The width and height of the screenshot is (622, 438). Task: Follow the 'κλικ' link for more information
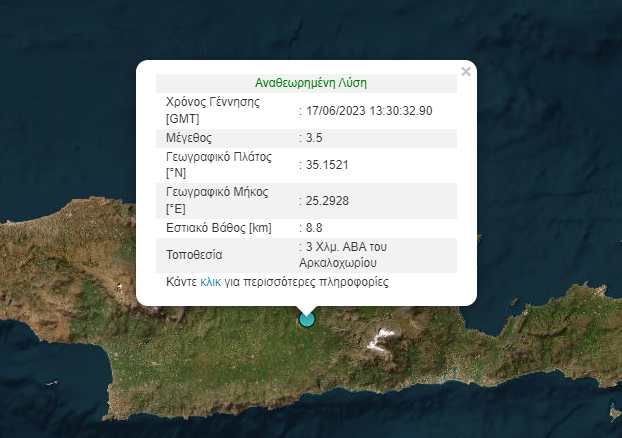(x=210, y=282)
